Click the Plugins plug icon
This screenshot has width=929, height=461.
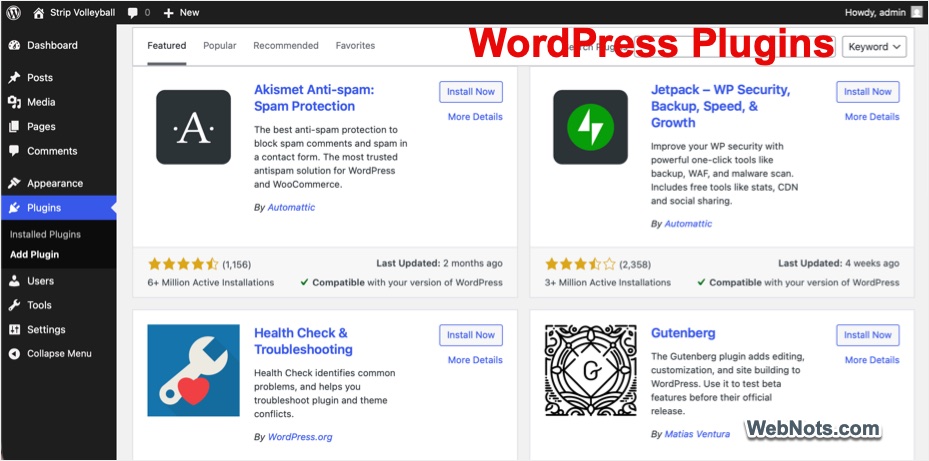[14, 208]
